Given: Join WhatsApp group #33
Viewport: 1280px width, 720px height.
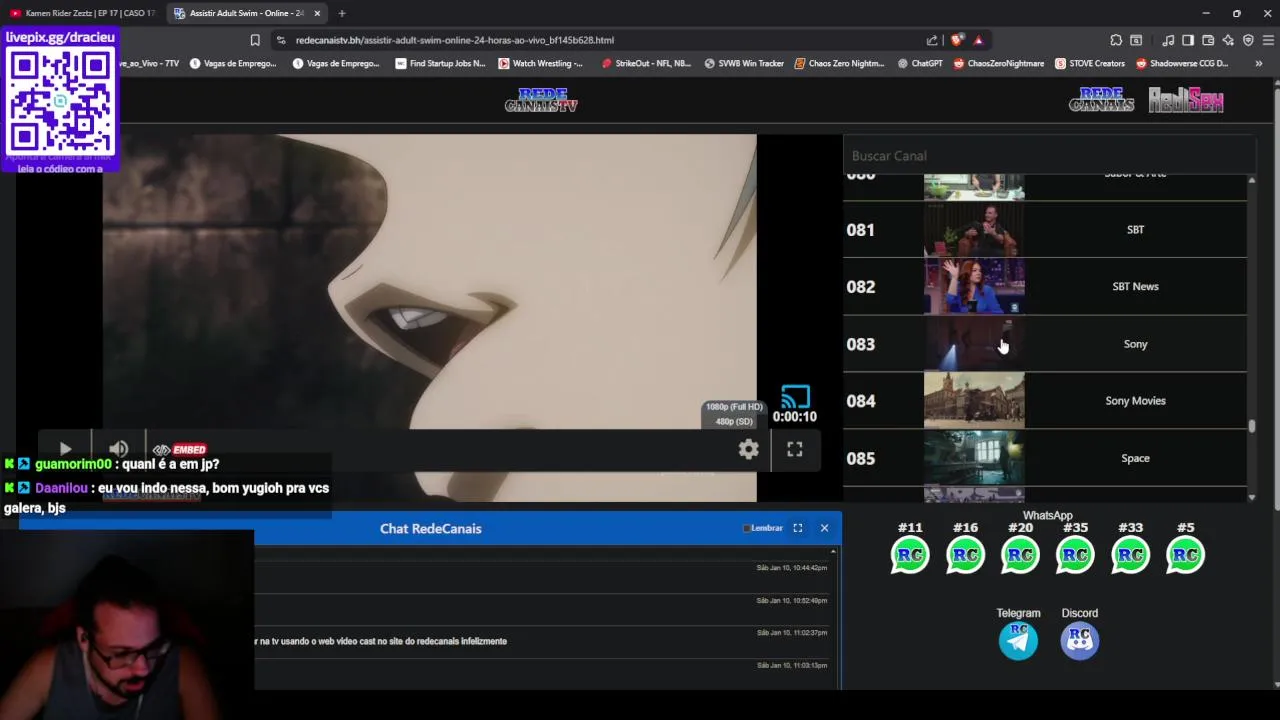Looking at the screenshot, I should (1130, 555).
